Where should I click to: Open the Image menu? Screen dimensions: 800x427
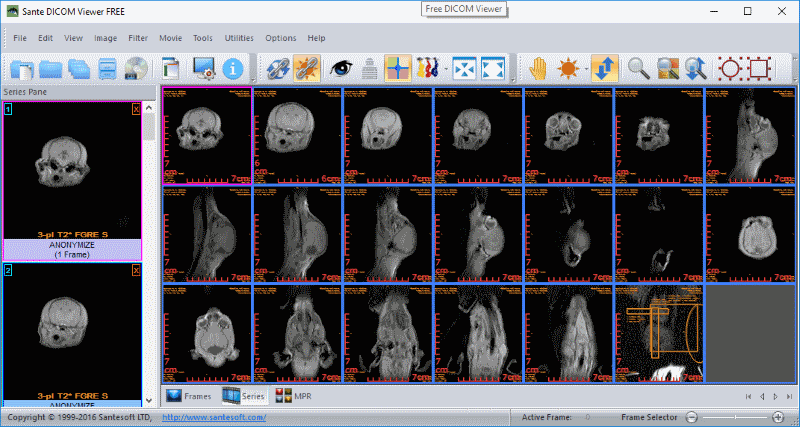click(x=106, y=38)
